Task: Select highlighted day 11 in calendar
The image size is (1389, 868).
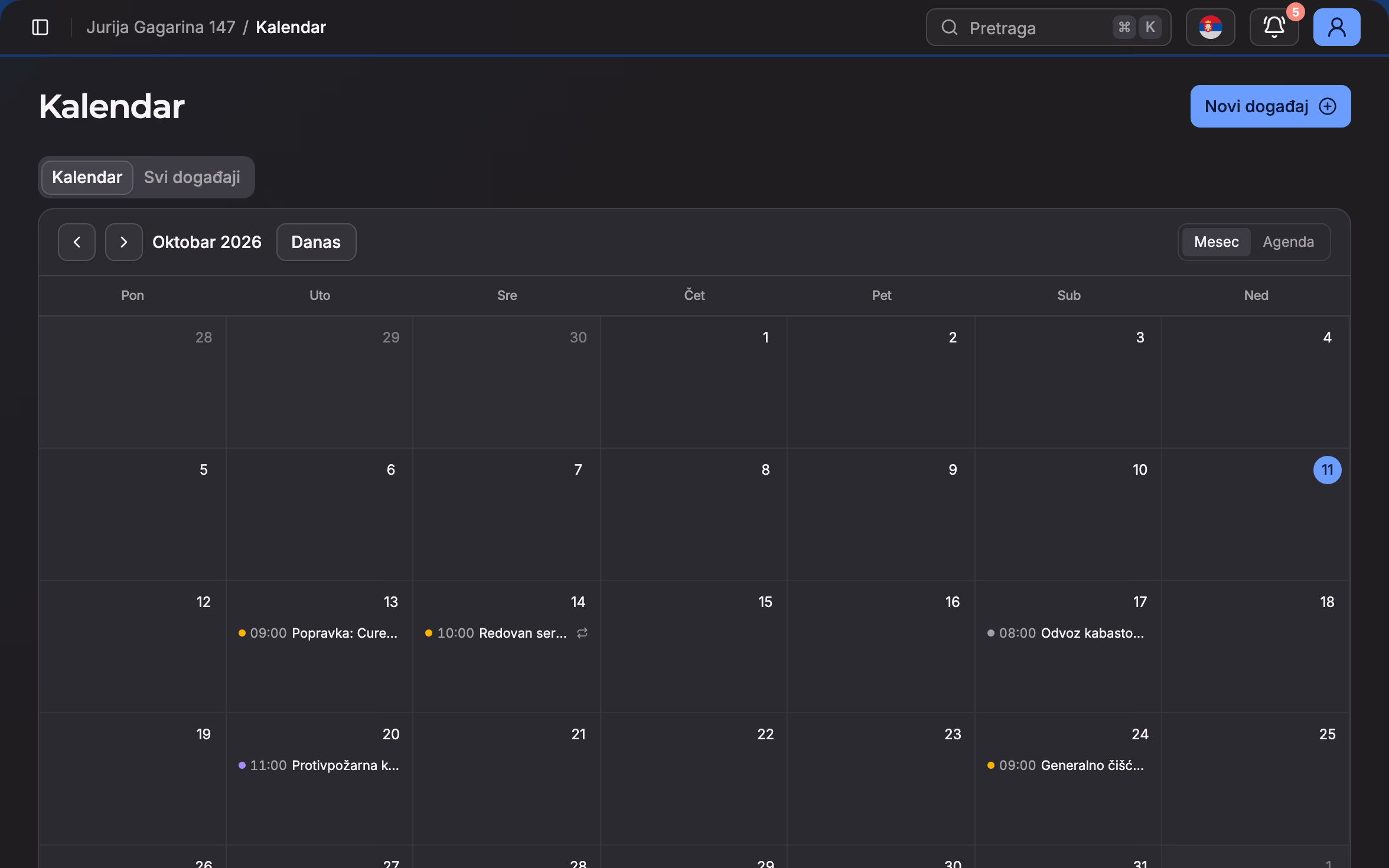Action: point(1327,470)
